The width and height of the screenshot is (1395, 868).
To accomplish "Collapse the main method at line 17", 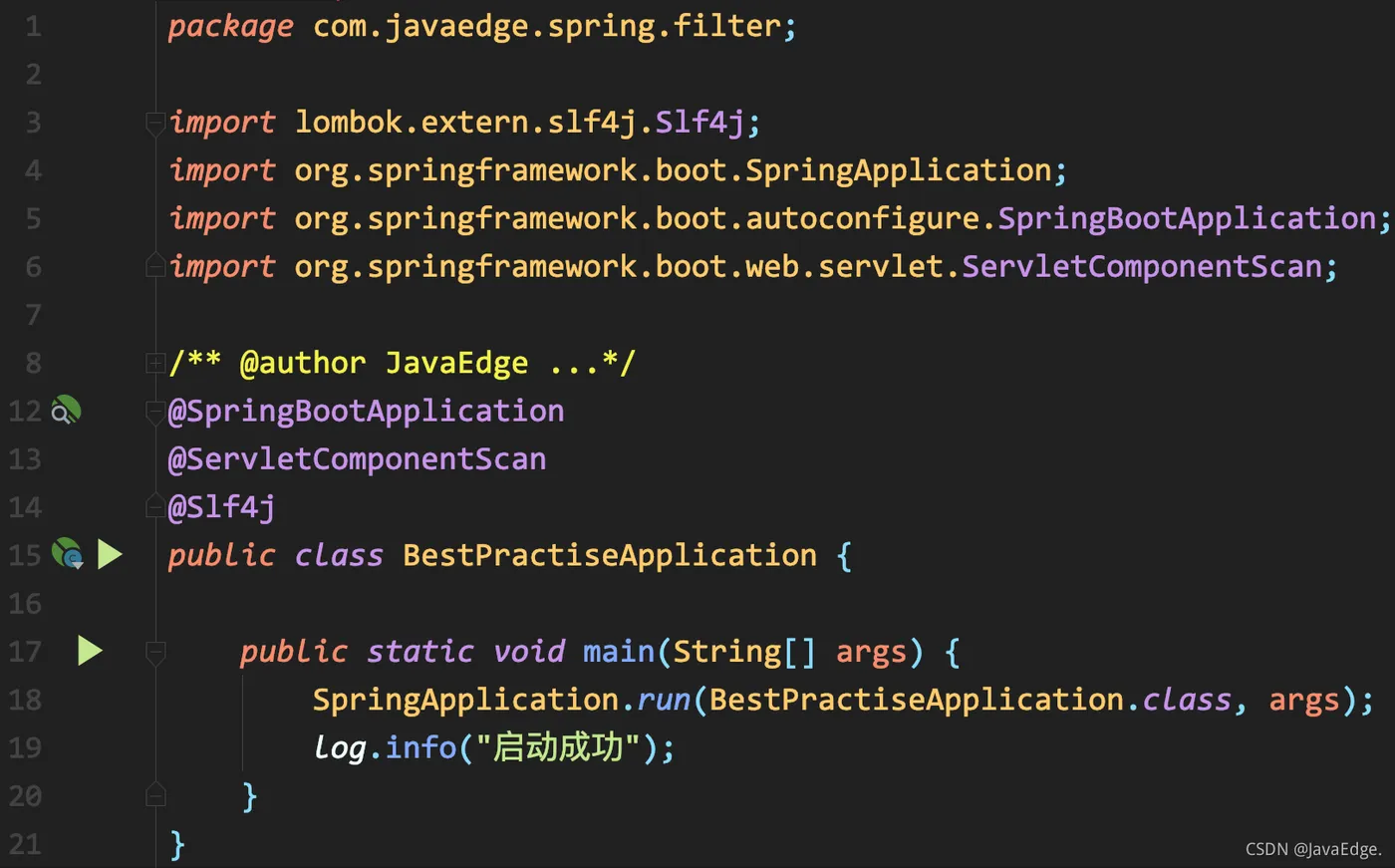I will point(155,653).
